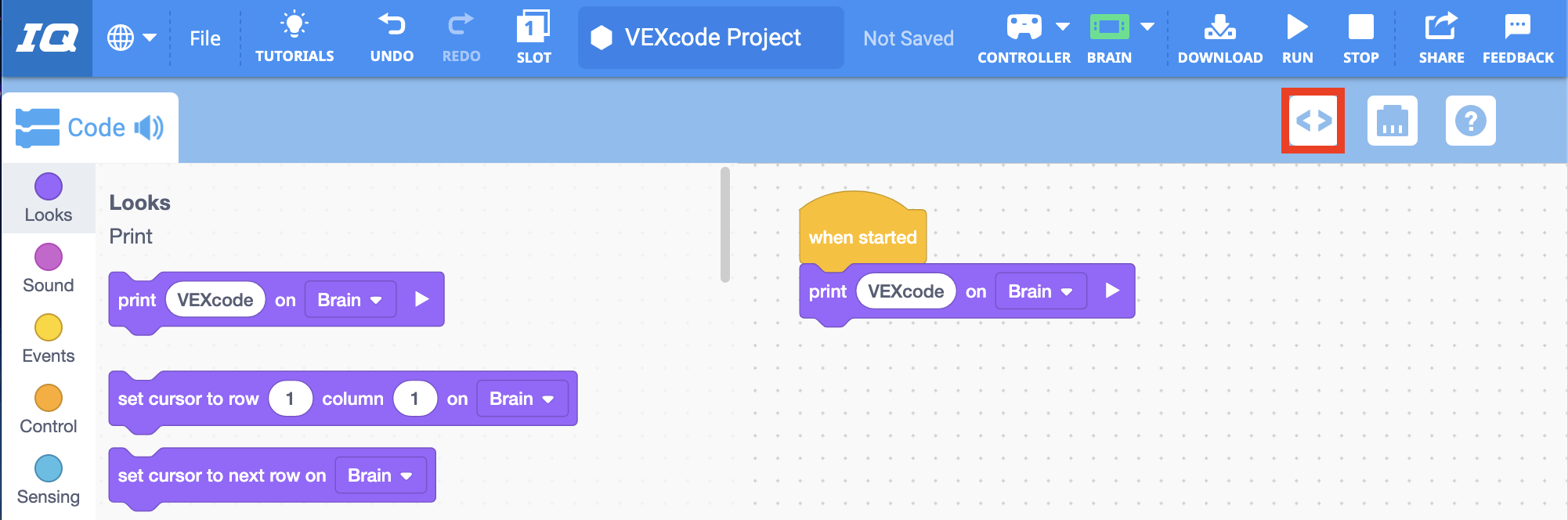Undo the last action

pos(392,35)
